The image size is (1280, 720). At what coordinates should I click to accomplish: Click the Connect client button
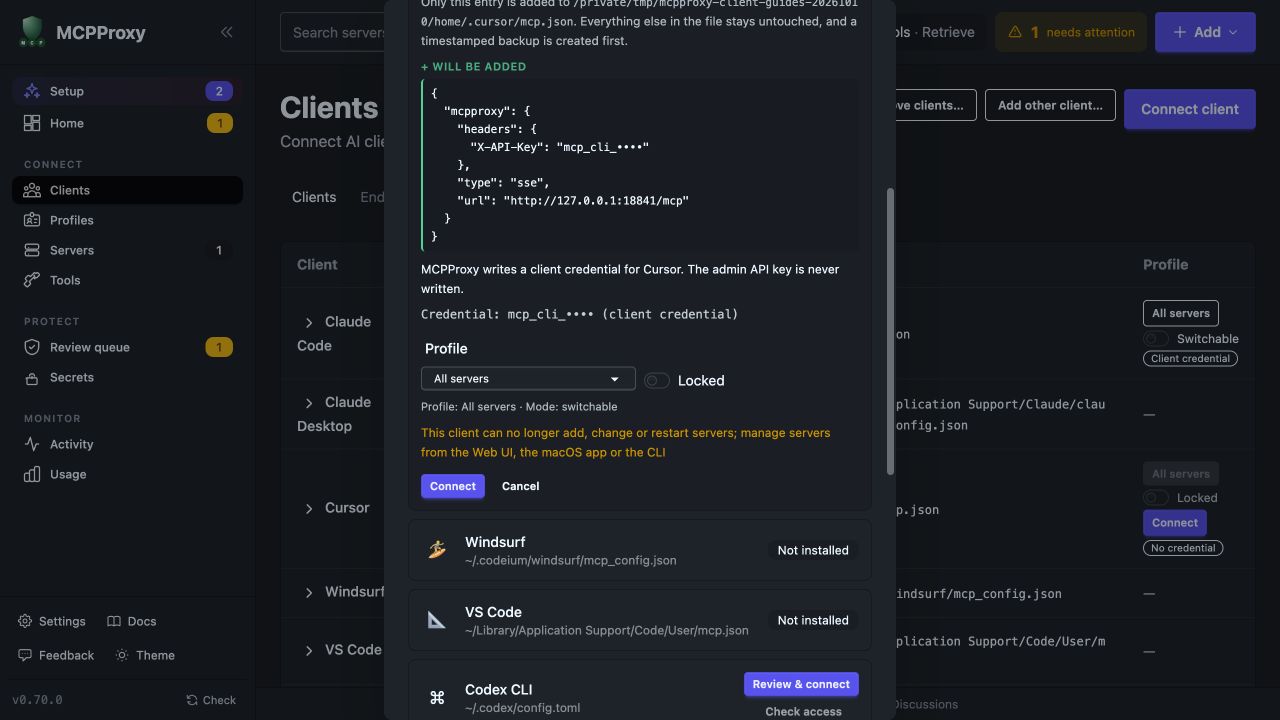pyautogui.click(x=1190, y=109)
